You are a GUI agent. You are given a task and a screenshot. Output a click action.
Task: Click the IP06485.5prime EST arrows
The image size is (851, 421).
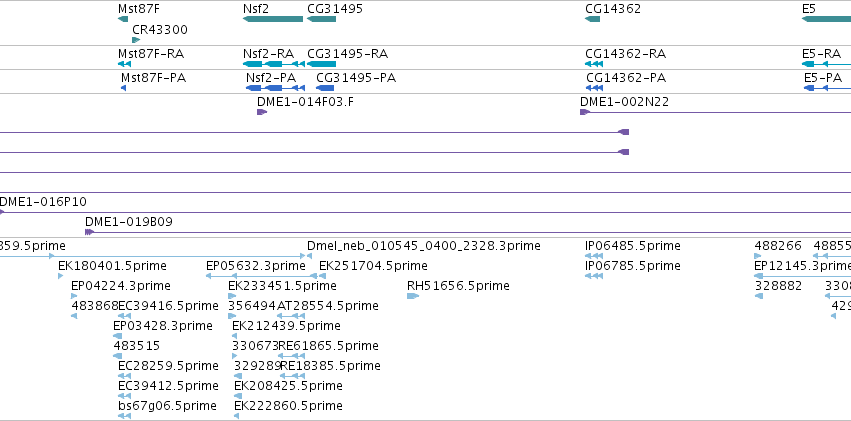pyautogui.click(x=594, y=256)
